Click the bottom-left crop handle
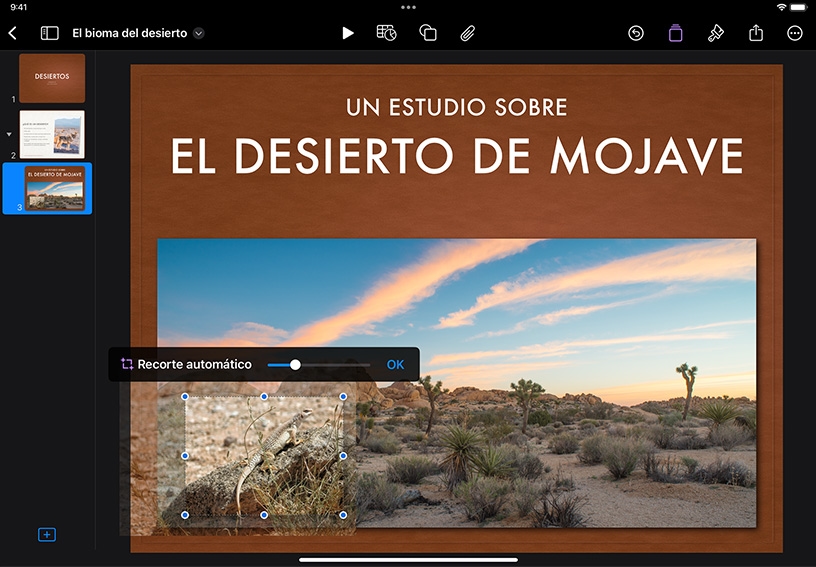 coord(185,515)
